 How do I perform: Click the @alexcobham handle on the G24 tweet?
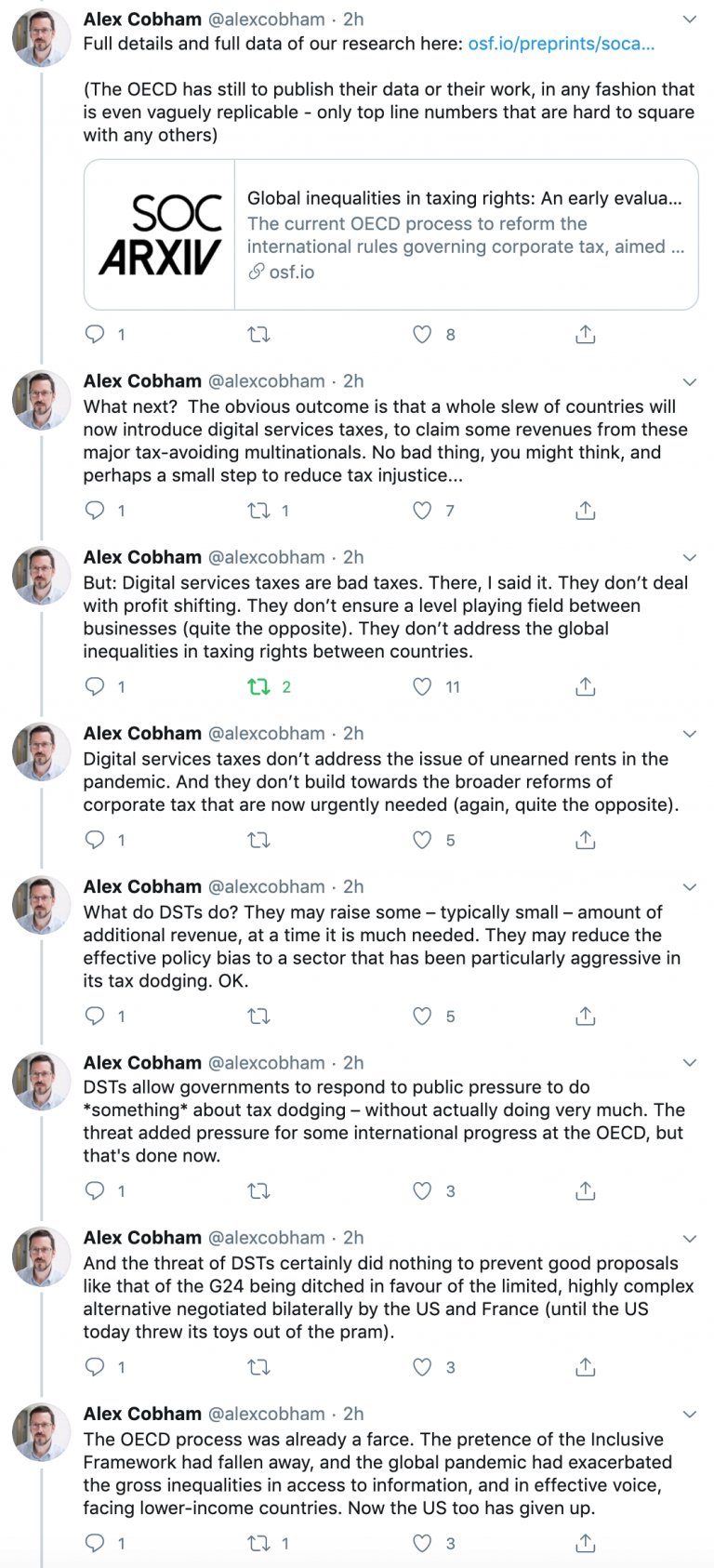point(266,1238)
